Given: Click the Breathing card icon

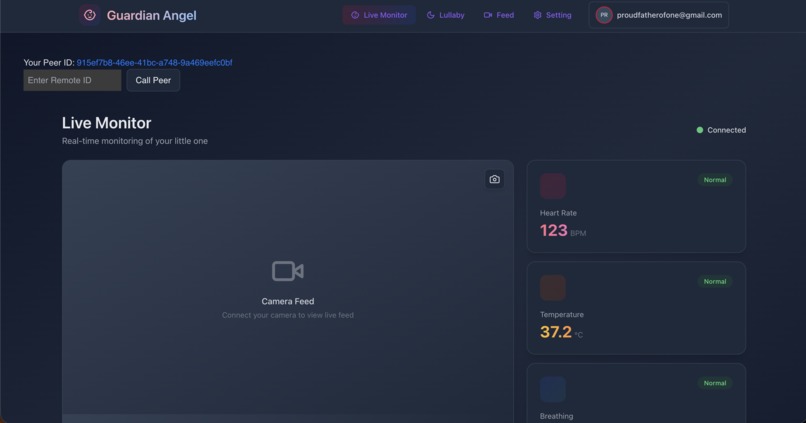Looking at the screenshot, I should 553,389.
